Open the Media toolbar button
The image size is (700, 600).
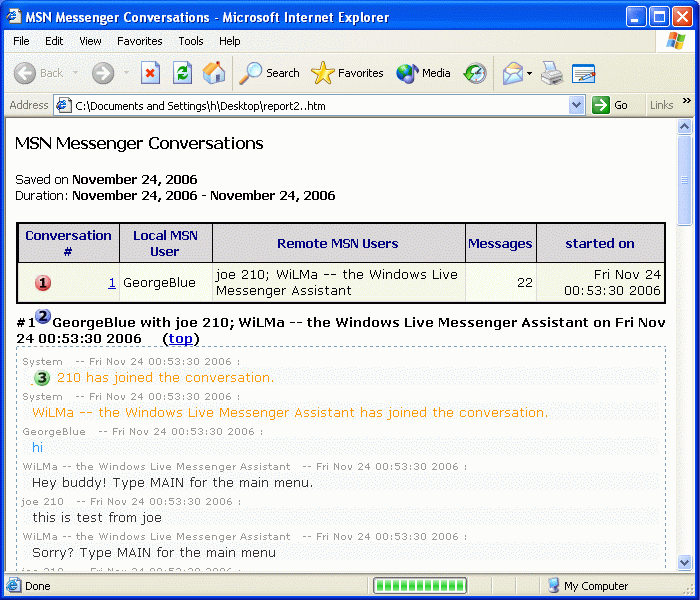pos(423,73)
